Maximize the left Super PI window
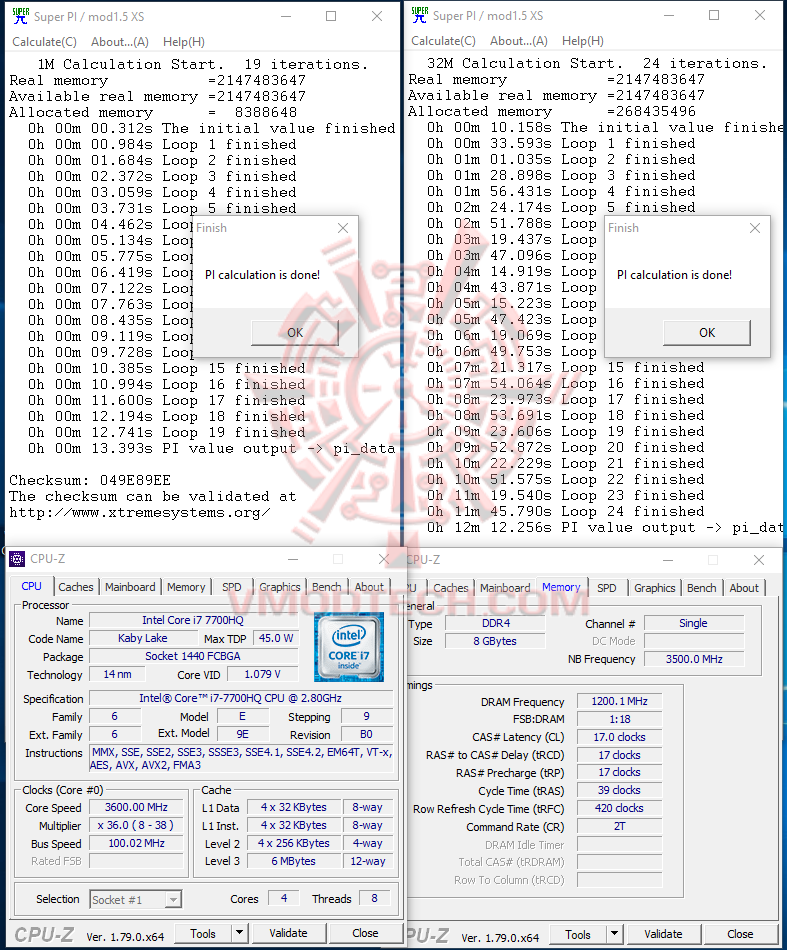 331,16
